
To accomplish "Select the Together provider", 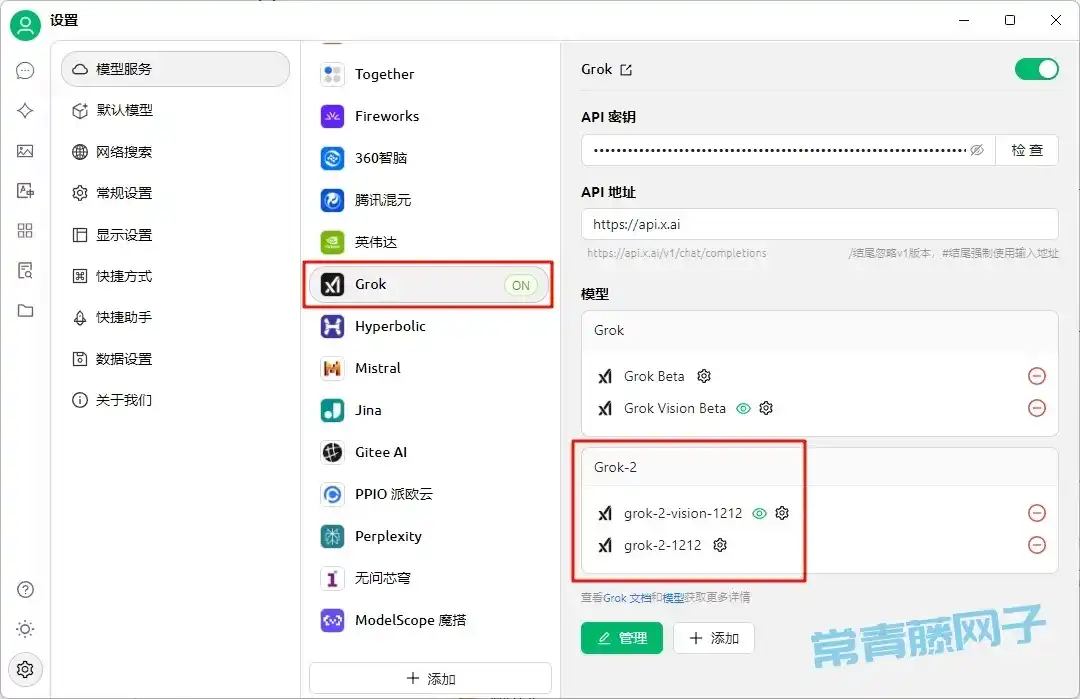I will click(430, 74).
